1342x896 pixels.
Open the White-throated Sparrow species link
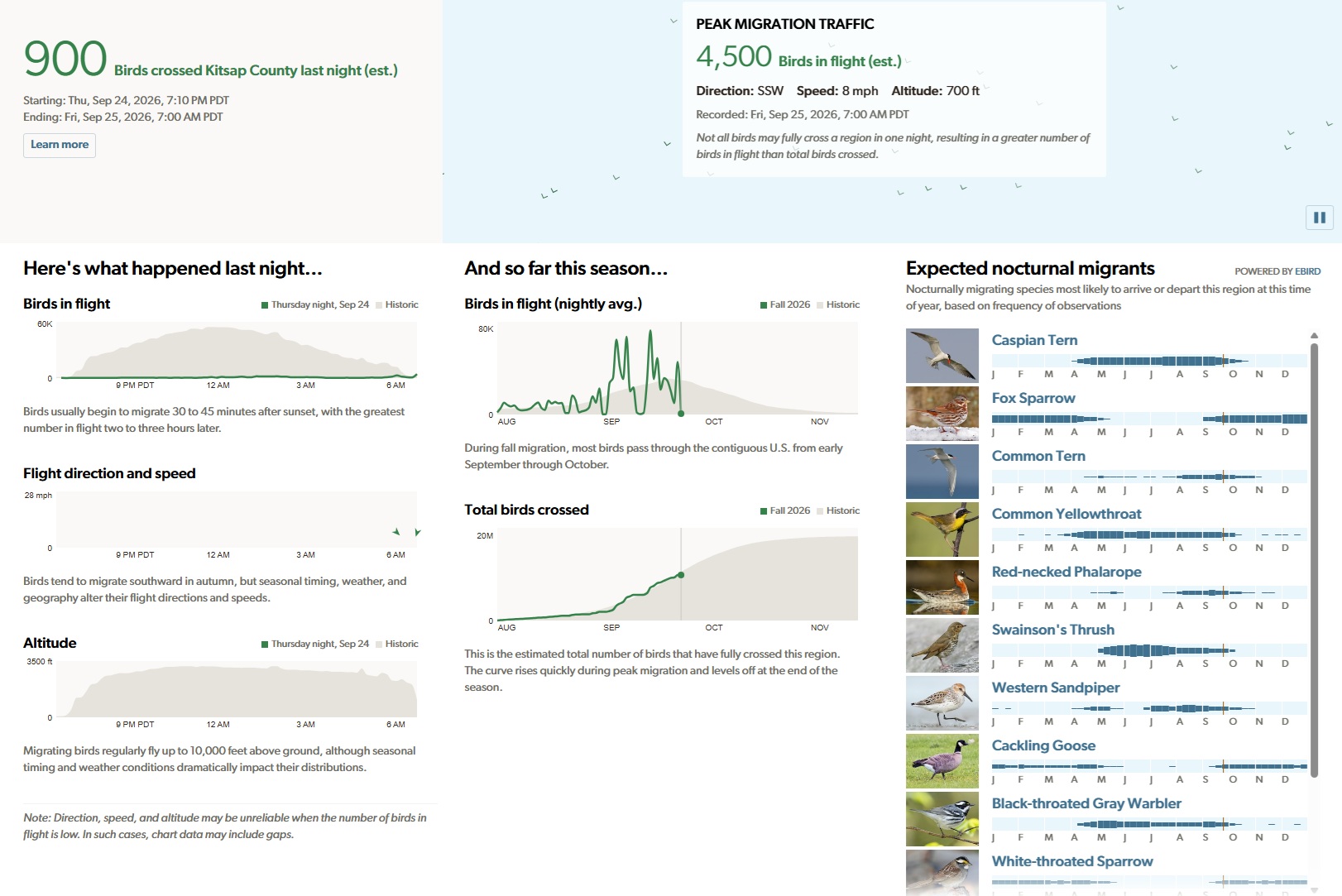point(1072,861)
